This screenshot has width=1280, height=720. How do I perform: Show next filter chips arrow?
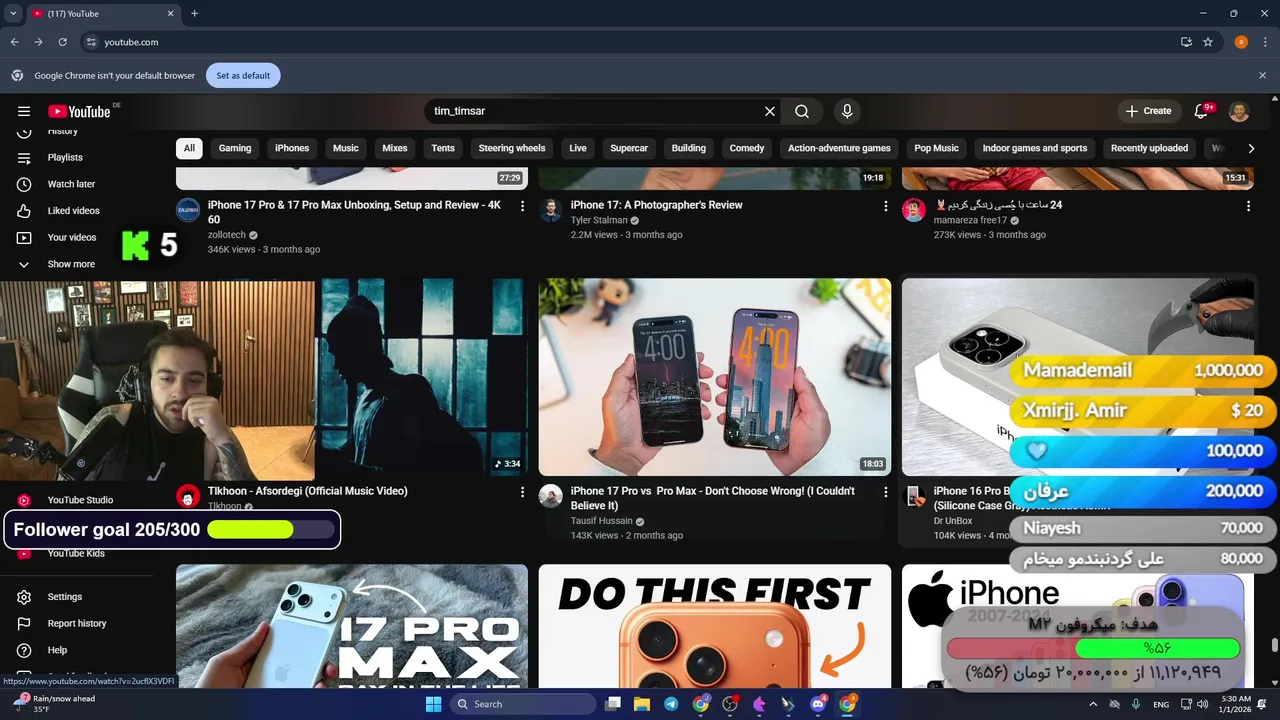(x=1251, y=148)
